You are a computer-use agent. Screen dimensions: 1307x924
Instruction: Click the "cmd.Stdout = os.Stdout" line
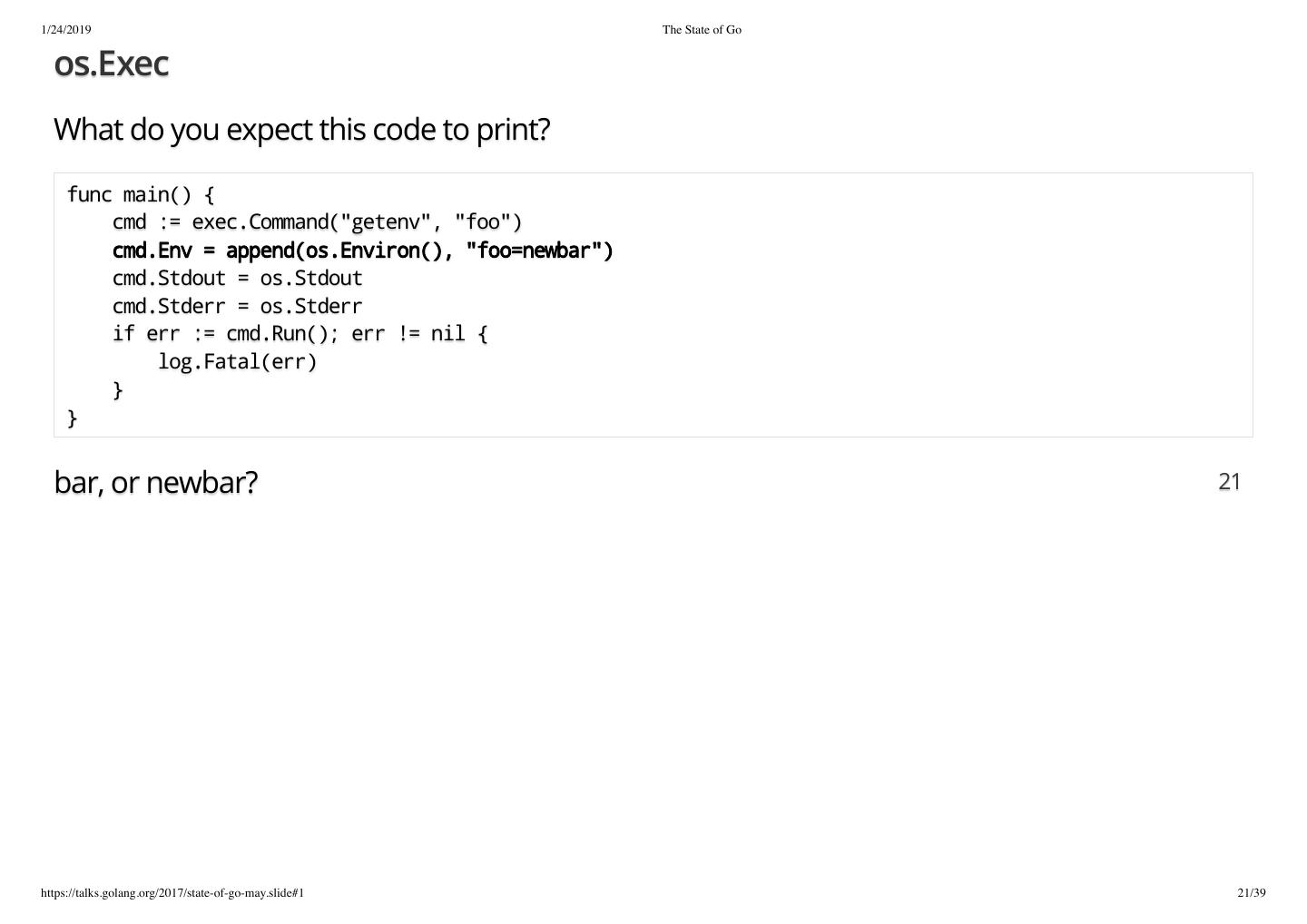(237, 279)
